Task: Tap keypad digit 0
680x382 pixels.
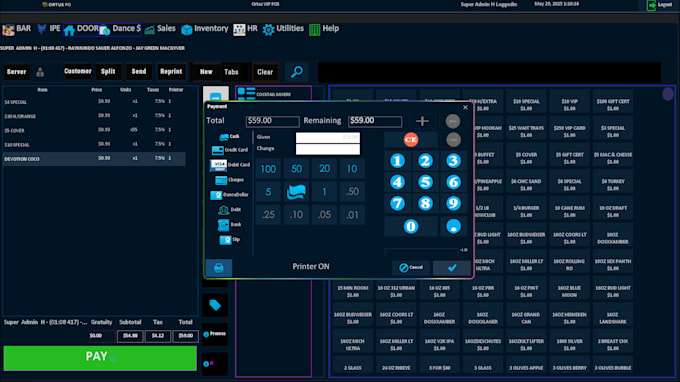Action: [411, 226]
